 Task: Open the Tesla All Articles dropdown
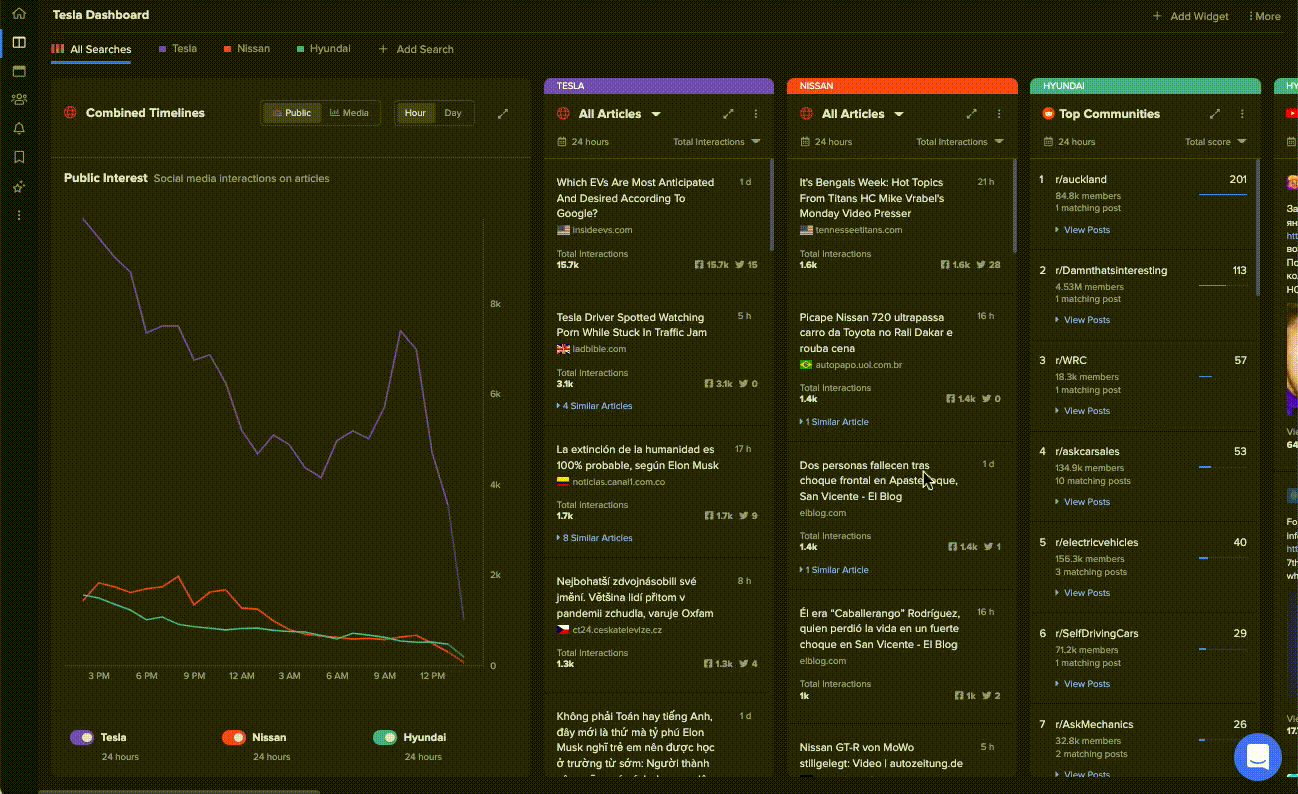pyautogui.click(x=656, y=114)
